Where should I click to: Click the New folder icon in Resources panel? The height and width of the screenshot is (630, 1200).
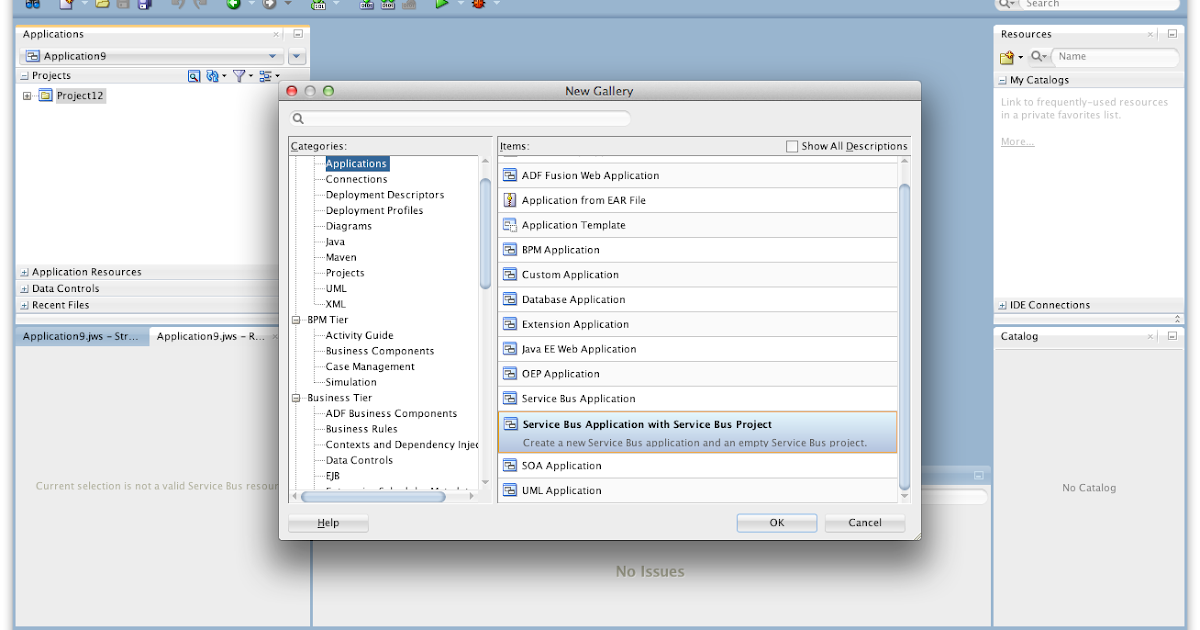tap(1008, 57)
